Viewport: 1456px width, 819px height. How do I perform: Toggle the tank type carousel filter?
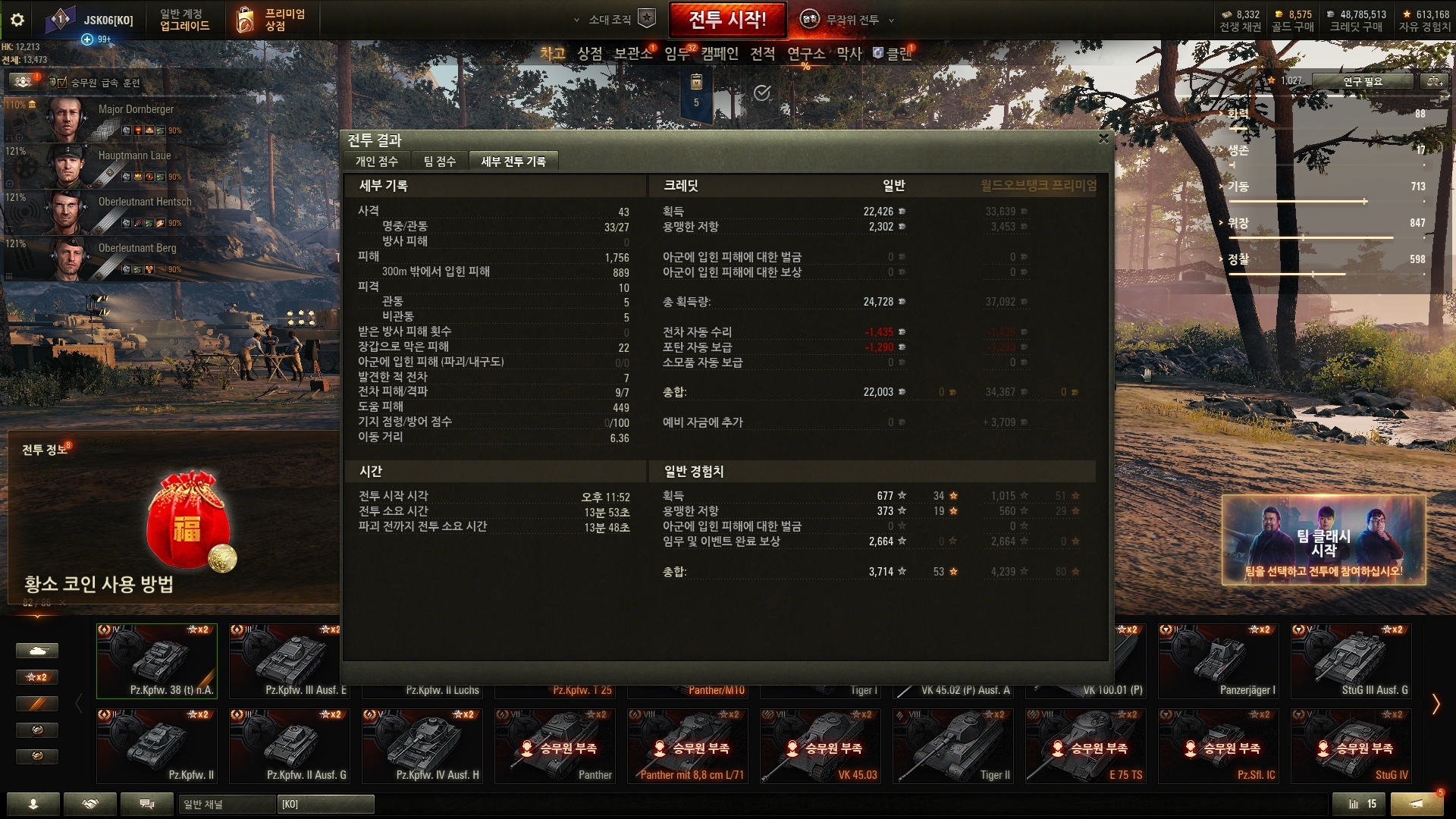(36, 651)
